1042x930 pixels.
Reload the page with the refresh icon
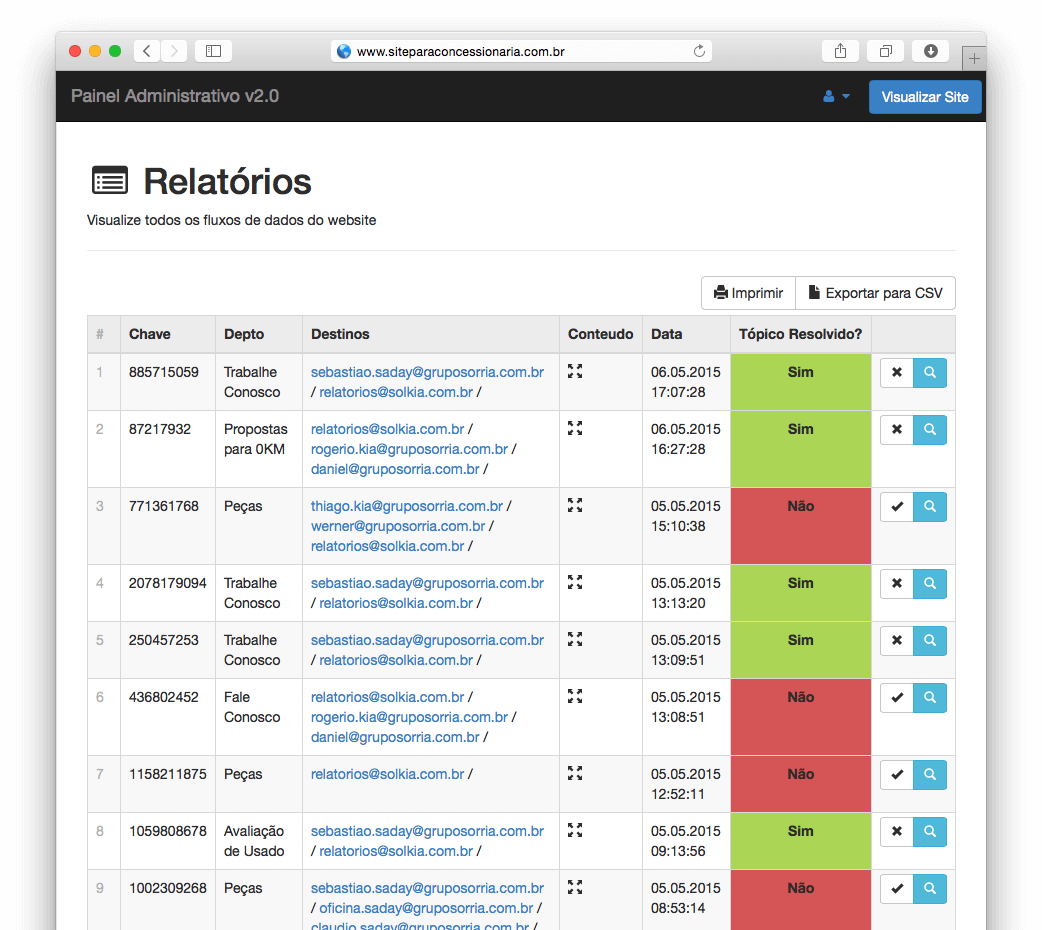tap(699, 51)
